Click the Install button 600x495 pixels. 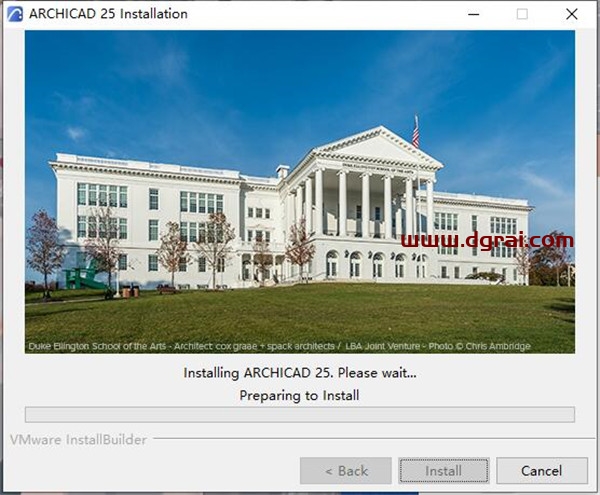click(443, 470)
